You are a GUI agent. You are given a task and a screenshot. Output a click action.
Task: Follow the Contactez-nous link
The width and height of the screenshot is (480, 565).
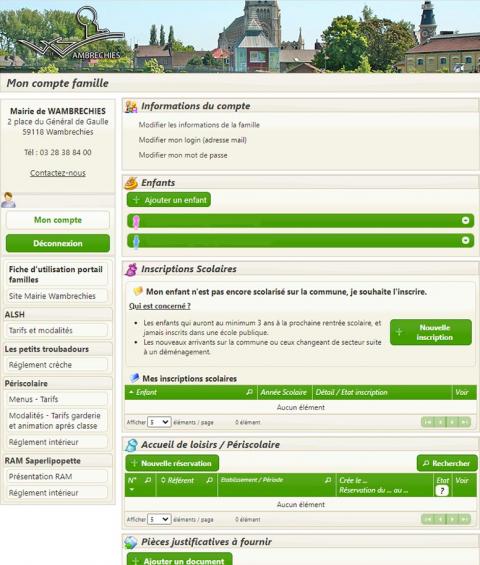coord(58,173)
